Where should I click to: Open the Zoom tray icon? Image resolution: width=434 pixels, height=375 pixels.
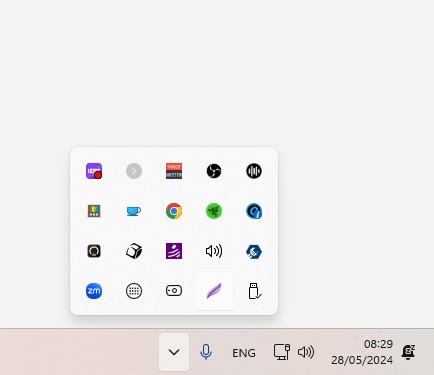click(x=94, y=291)
